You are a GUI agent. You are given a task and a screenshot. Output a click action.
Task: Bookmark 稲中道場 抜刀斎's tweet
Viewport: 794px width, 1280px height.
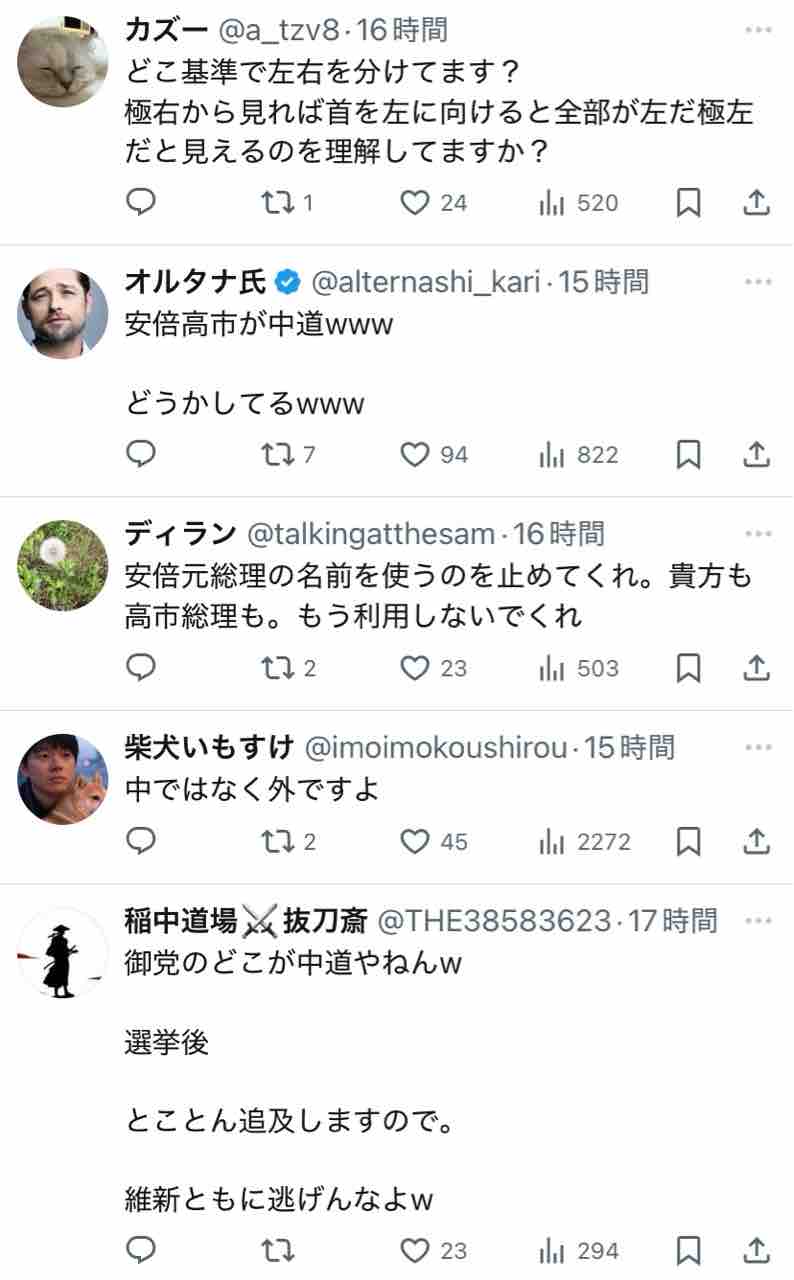tap(688, 1250)
